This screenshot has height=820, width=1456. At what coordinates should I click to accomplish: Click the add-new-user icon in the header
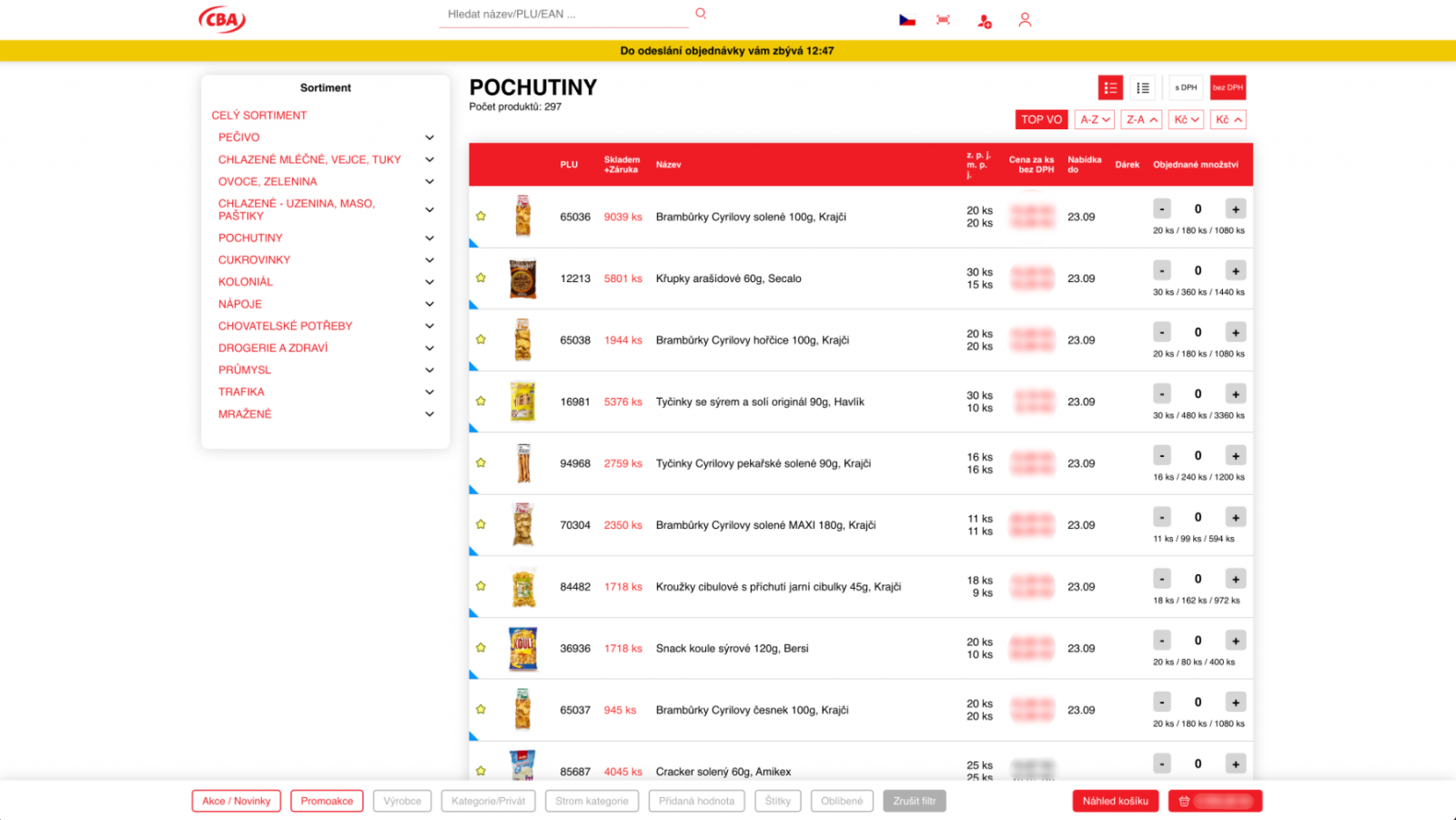pyautogui.click(x=984, y=20)
